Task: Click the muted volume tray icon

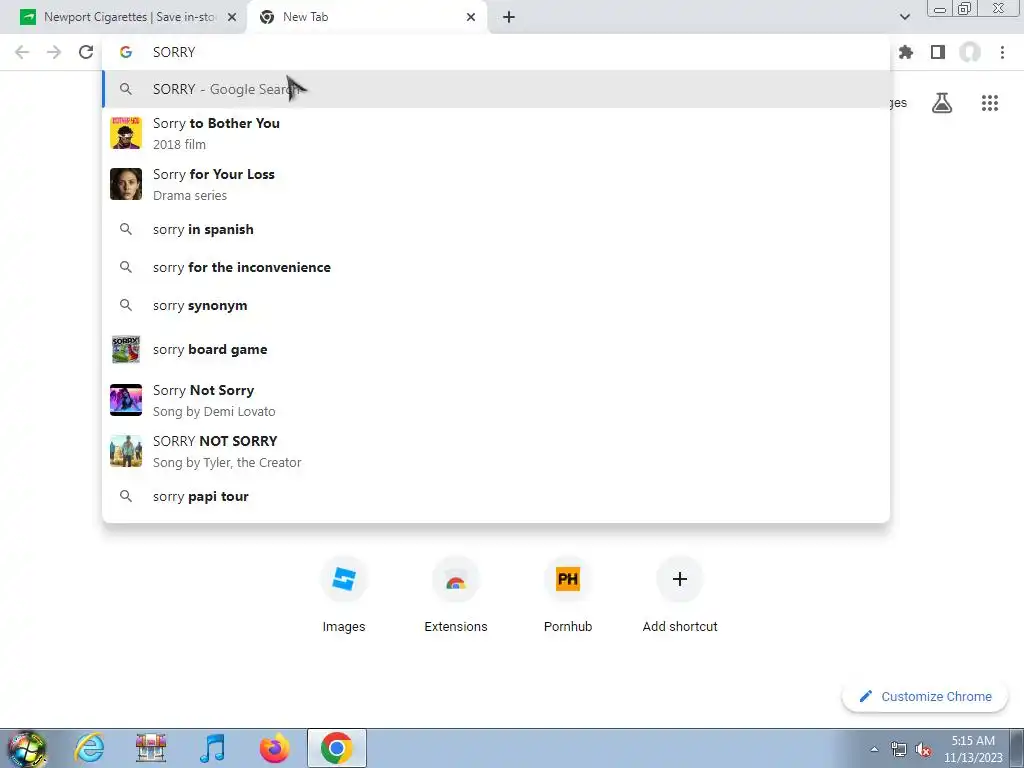Action: pos(923,750)
